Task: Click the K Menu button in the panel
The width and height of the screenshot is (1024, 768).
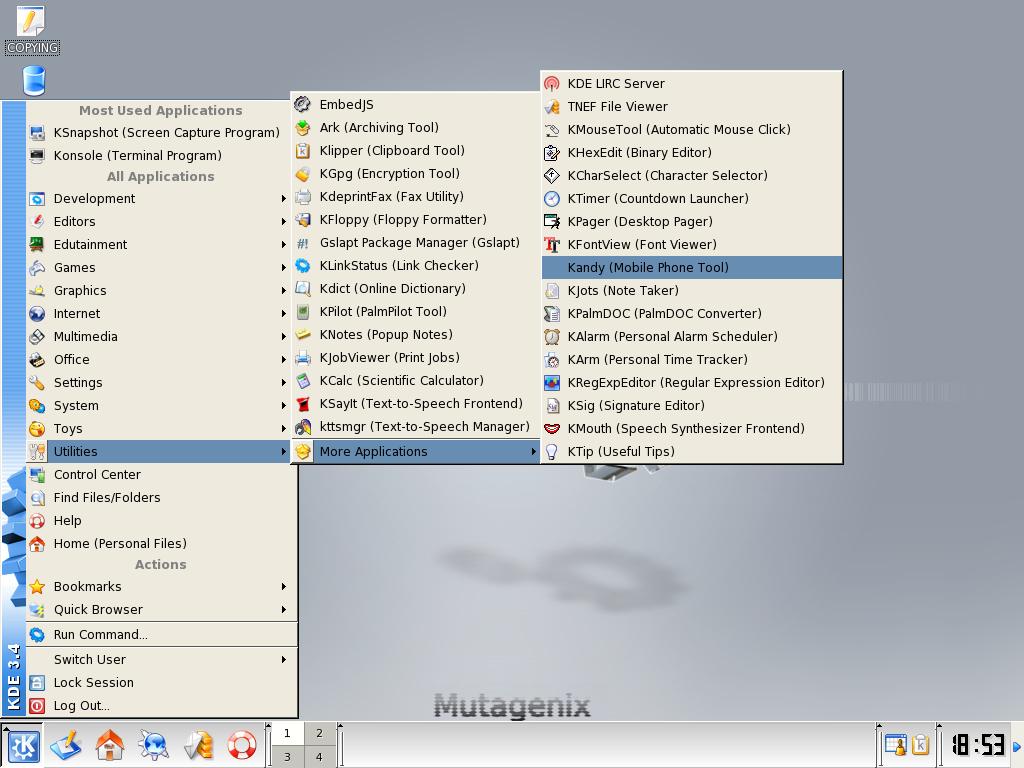Action: 23,745
